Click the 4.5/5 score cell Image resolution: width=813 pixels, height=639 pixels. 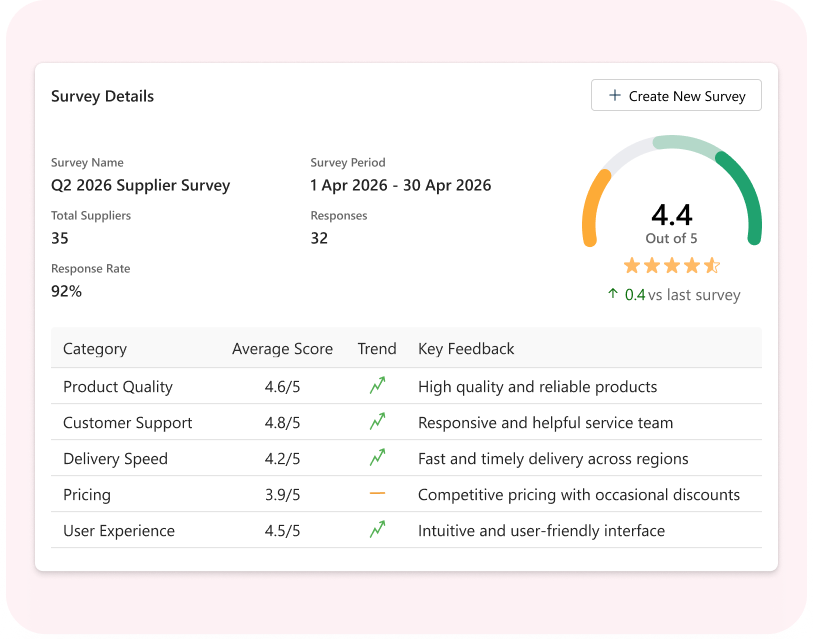pos(283,531)
